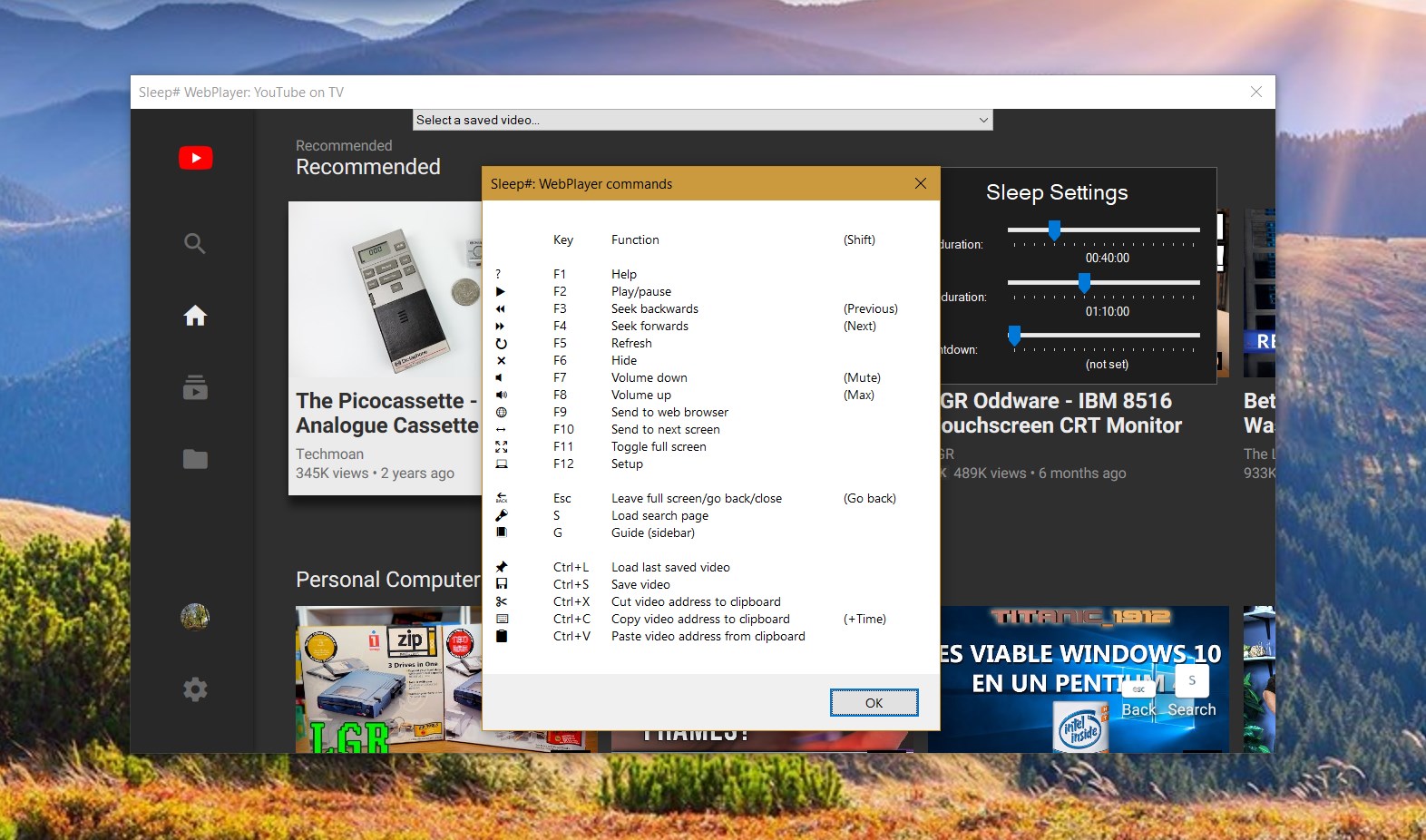Open Subscriptions icon in sidebar
1426x840 pixels.
(x=195, y=387)
